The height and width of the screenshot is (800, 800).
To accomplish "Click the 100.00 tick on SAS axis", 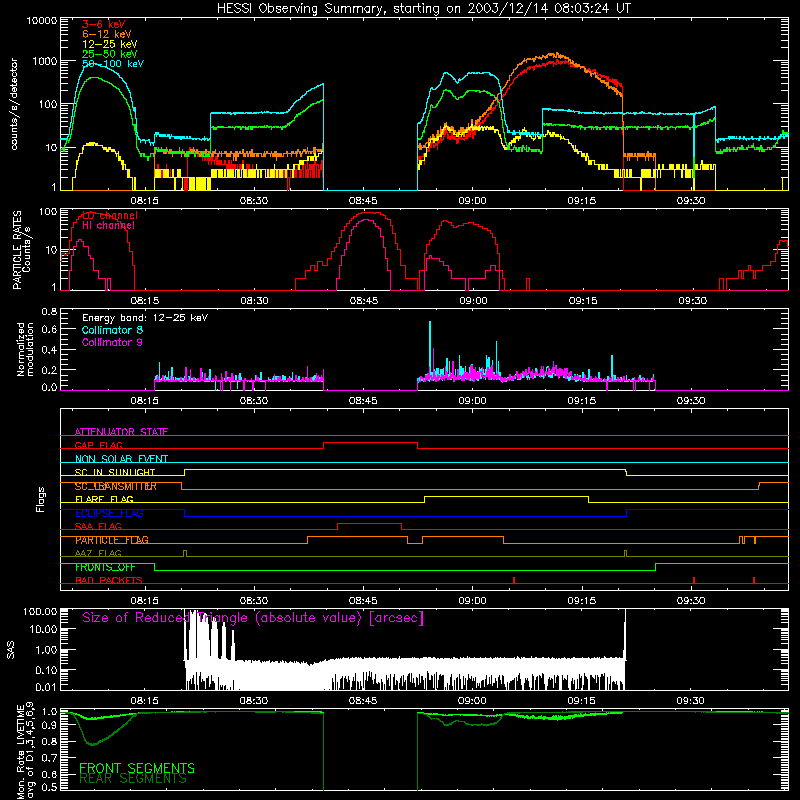I will point(40,611).
